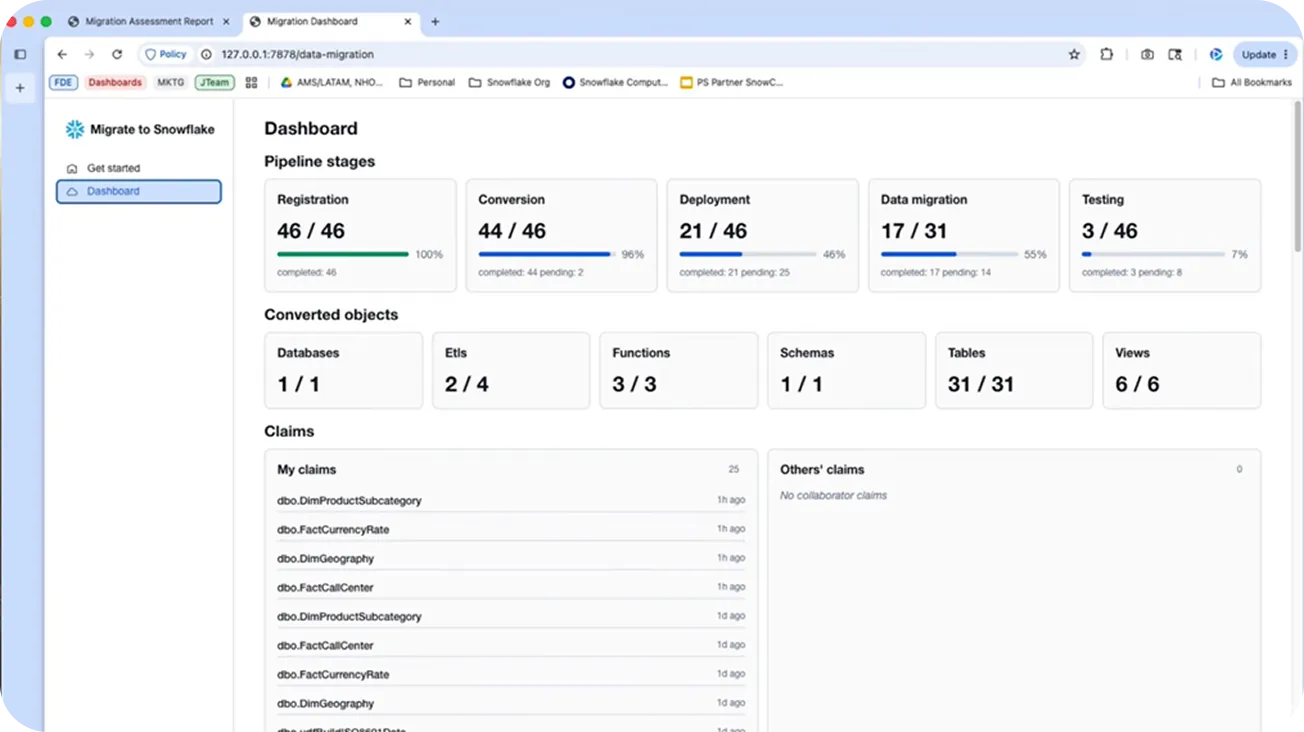
Task: Open the tab groups grid icon
Action: (x=251, y=83)
